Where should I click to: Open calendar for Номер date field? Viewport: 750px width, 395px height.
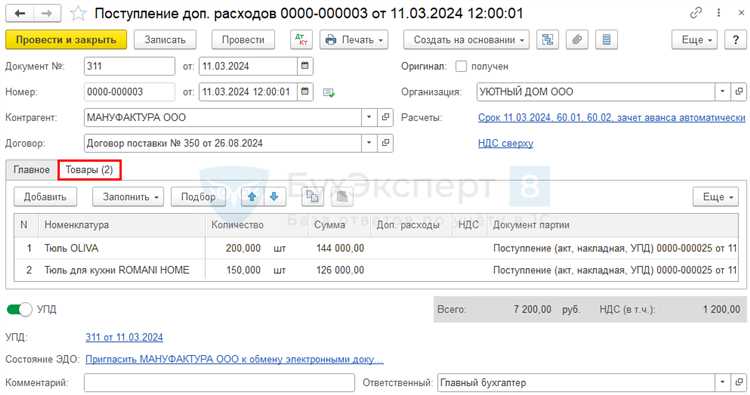pyautogui.click(x=305, y=91)
